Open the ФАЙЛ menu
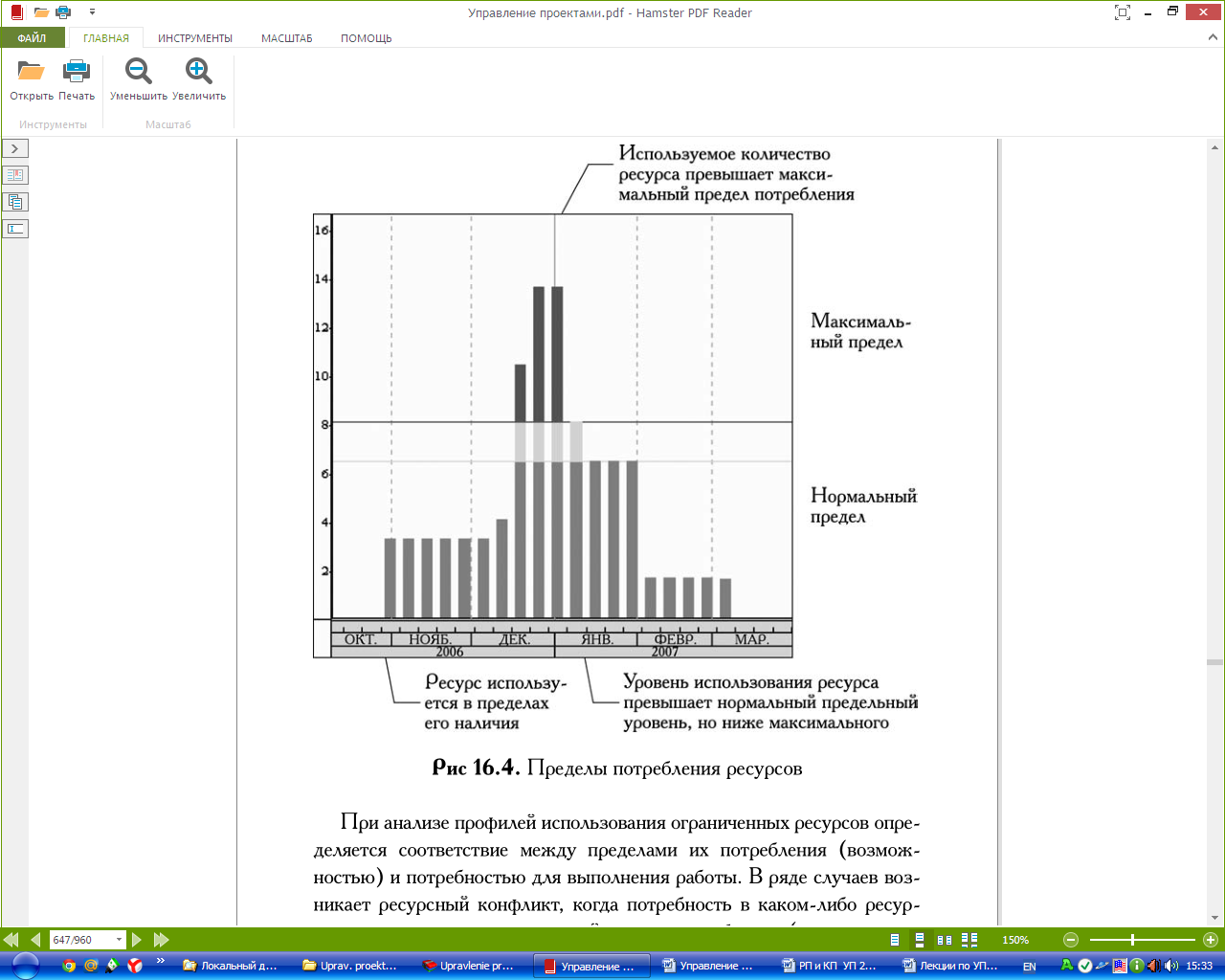This screenshot has height=980, width=1225. (33, 38)
